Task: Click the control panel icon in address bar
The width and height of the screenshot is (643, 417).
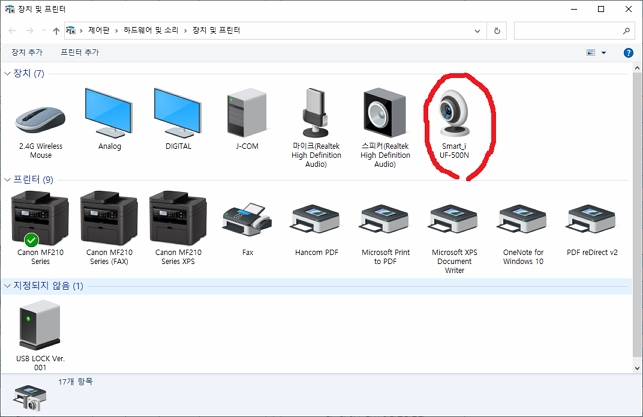Action: [71, 30]
